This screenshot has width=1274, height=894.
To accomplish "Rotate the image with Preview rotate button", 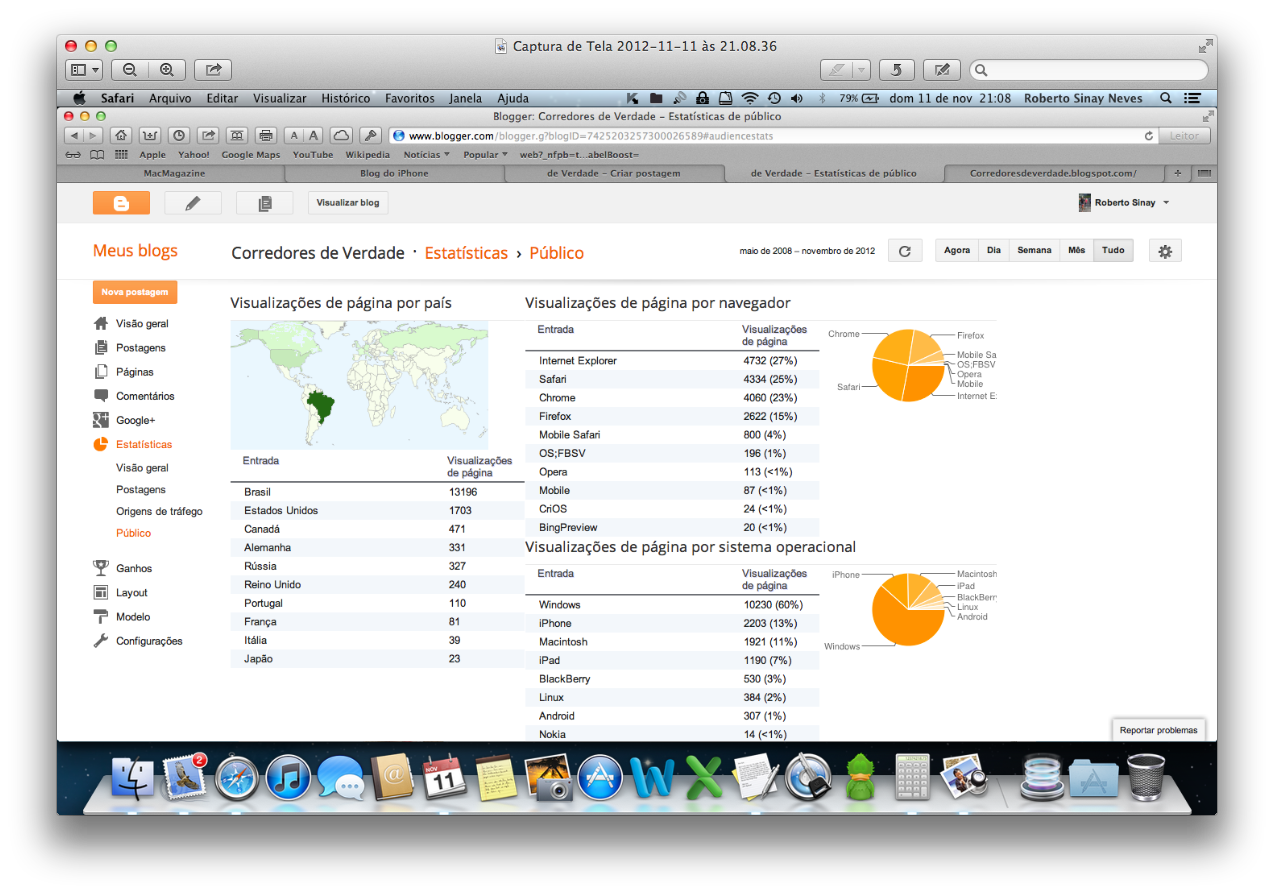I will coord(897,70).
